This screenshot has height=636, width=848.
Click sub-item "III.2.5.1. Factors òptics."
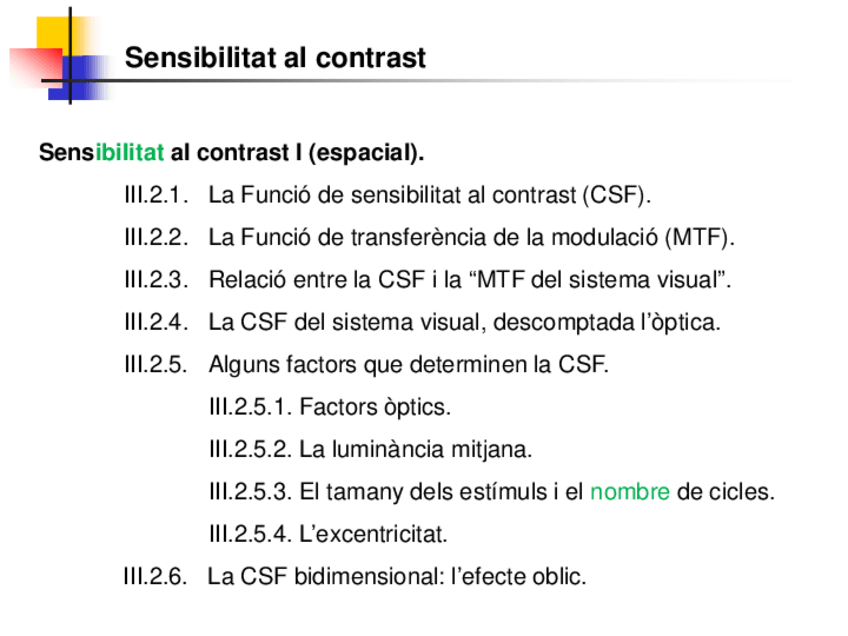click(330, 407)
